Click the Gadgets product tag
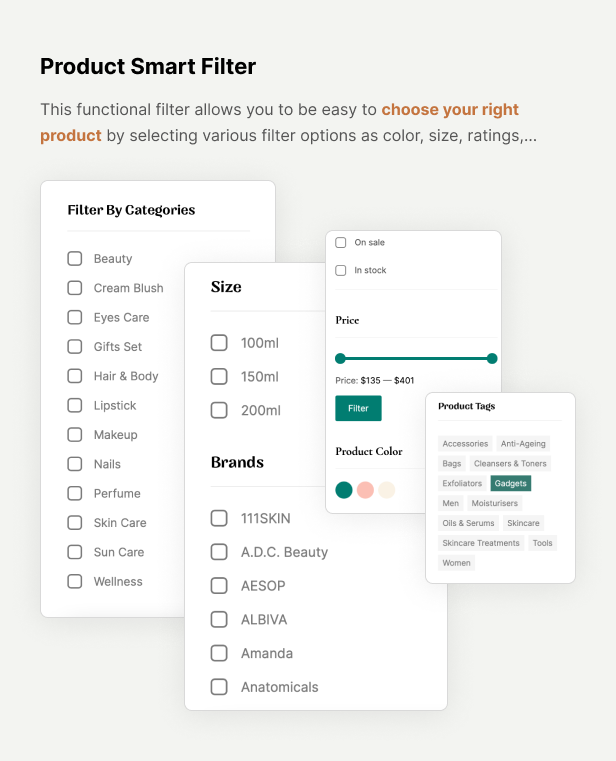Screen dimensions: 616x761 point(511,483)
